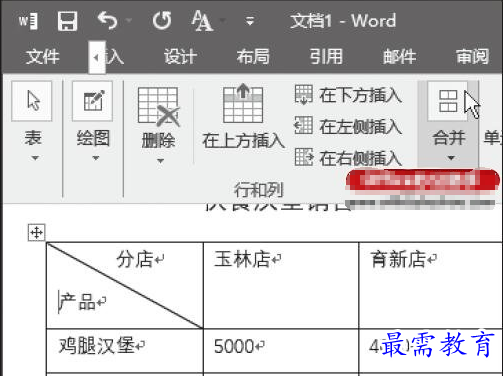
Task: Click the 表 select cursor icon
Action: pyautogui.click(x=32, y=101)
